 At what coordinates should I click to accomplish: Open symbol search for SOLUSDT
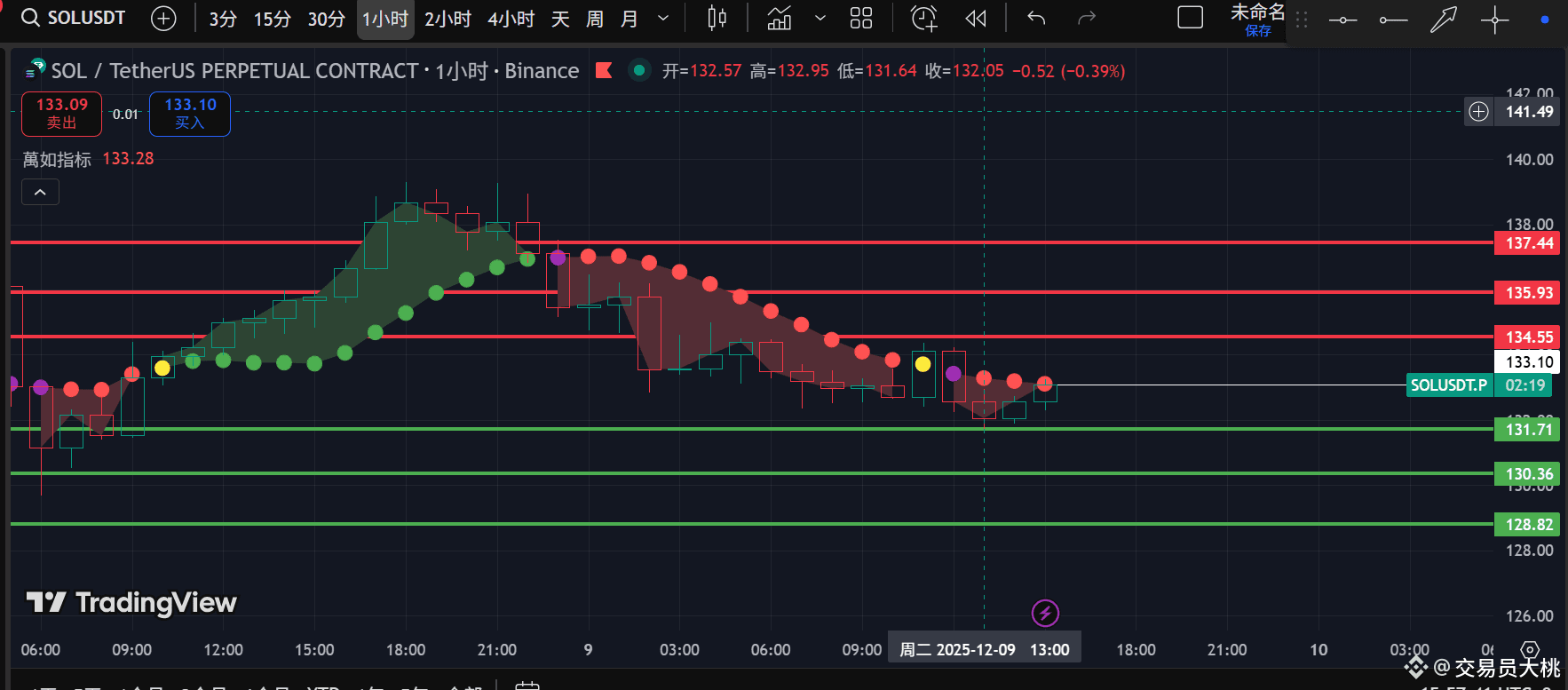pyautogui.click(x=73, y=18)
